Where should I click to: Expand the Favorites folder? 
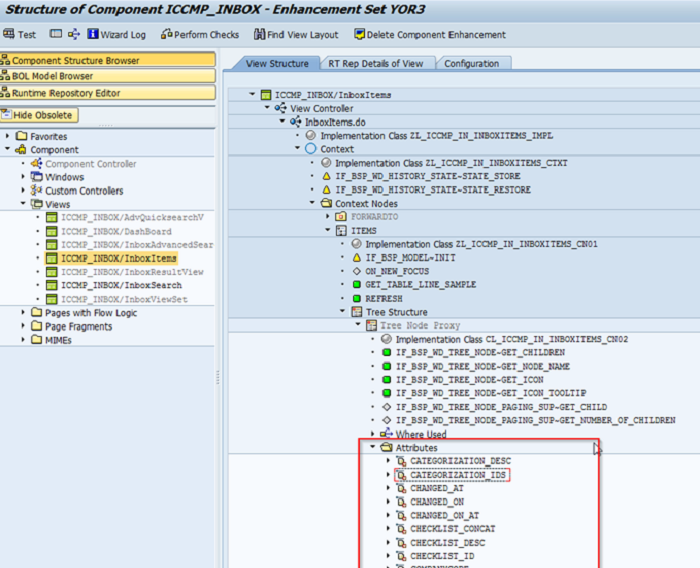(x=7, y=135)
